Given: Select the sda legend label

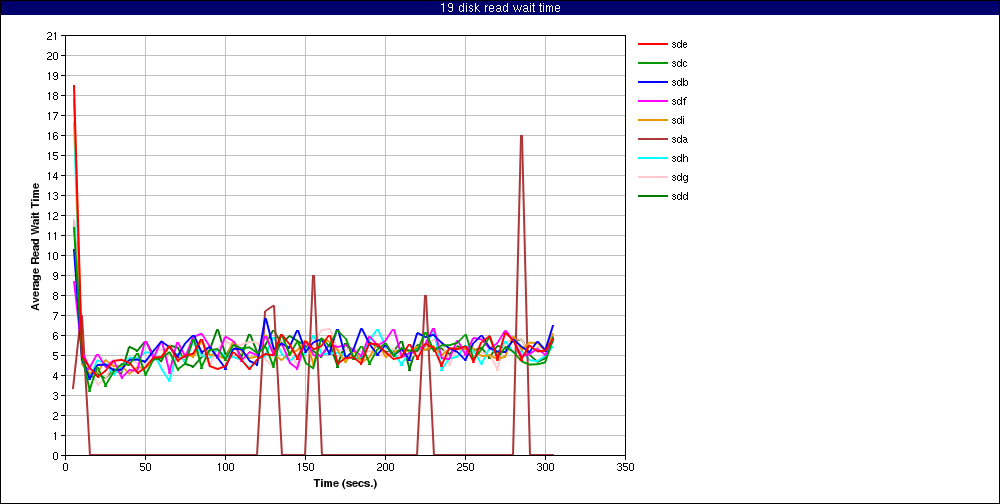Looking at the screenshot, I should click(679, 139).
